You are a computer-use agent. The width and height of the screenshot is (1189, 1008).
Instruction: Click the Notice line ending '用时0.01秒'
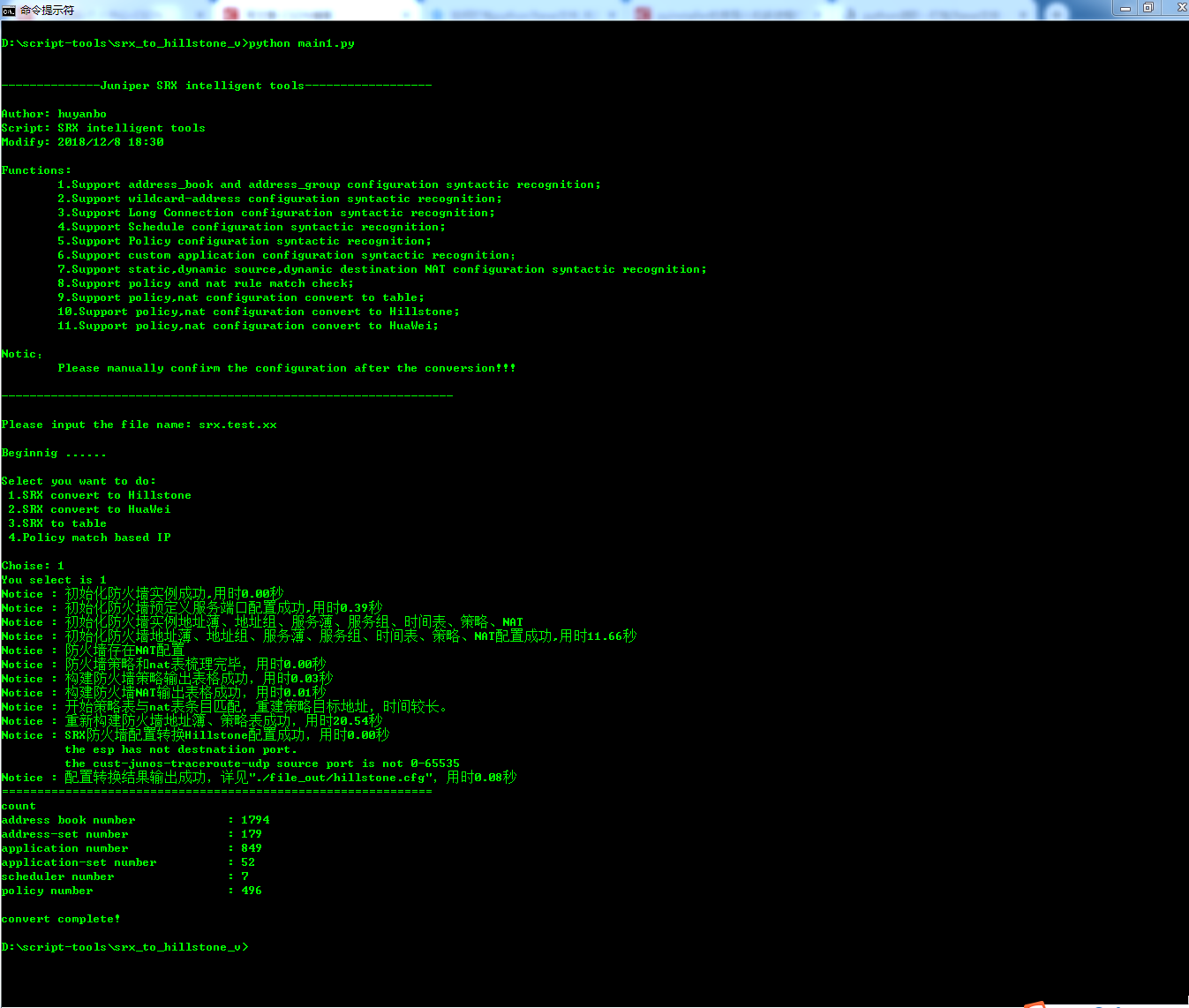(x=163, y=693)
